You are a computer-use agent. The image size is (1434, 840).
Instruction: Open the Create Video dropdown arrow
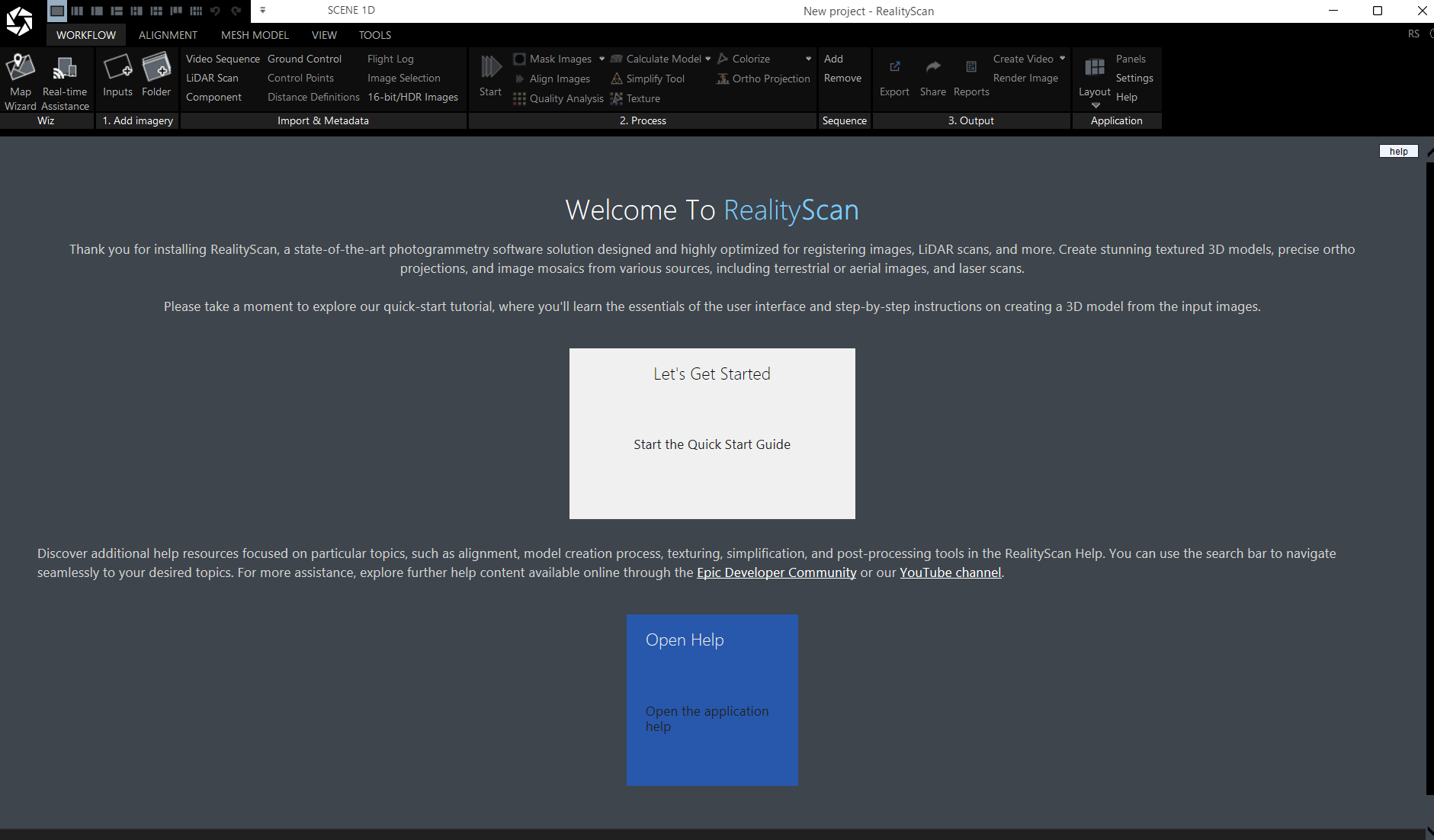[1062, 59]
